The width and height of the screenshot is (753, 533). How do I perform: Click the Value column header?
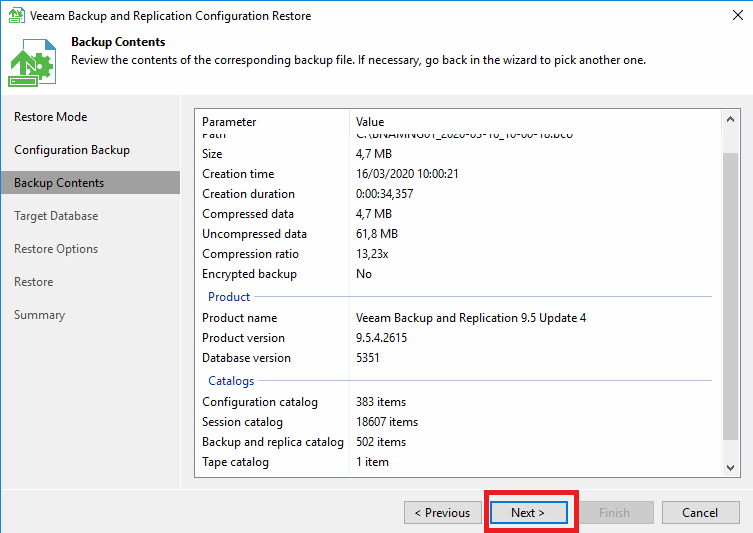(x=370, y=122)
